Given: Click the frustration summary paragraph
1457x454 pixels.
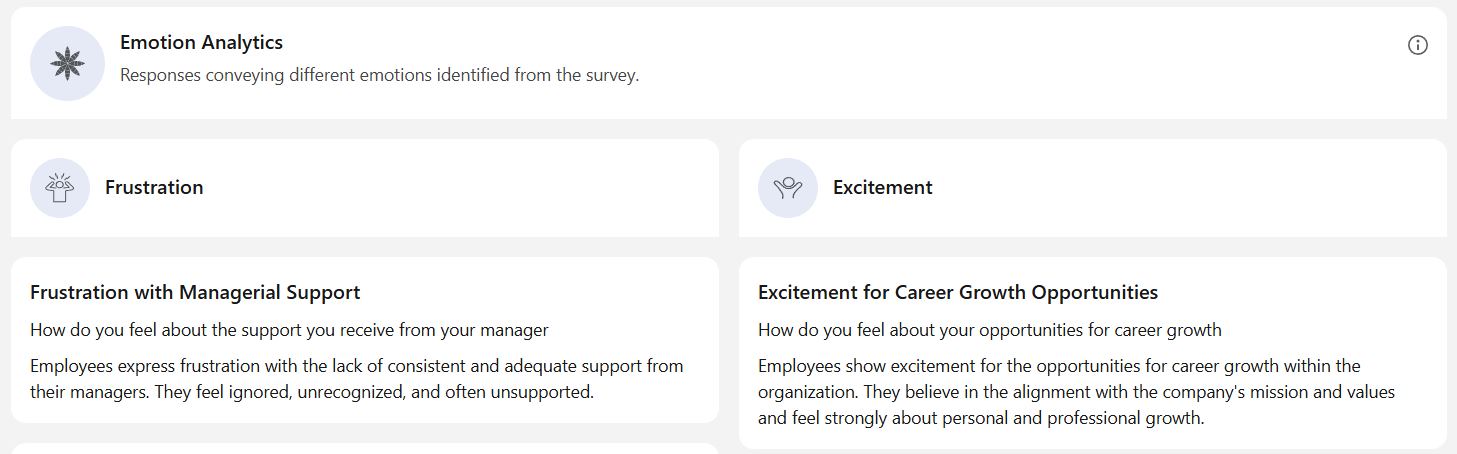Looking at the screenshot, I should [357, 379].
